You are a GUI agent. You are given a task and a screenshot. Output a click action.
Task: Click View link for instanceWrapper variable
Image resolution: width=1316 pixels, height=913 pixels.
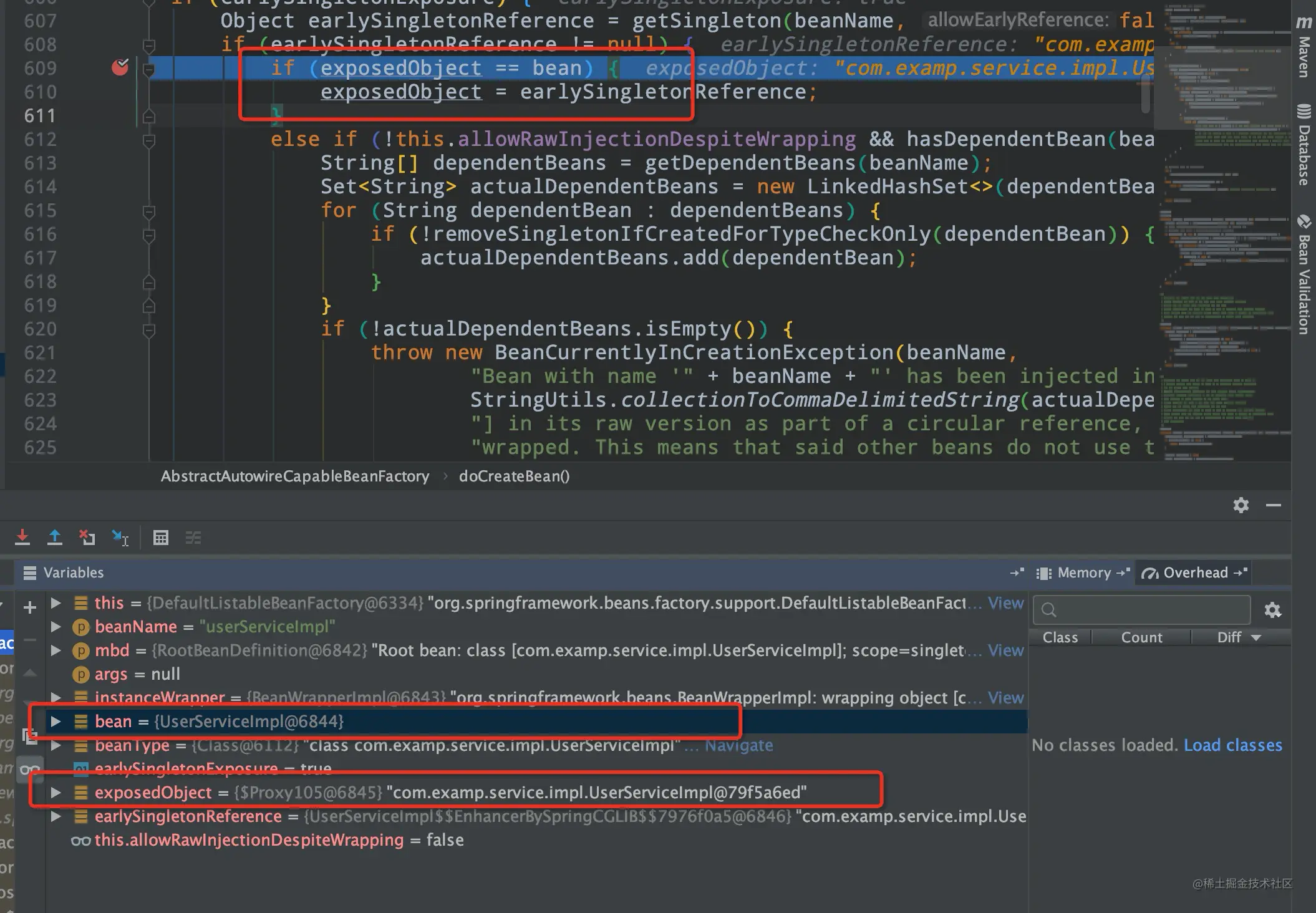pos(1005,698)
